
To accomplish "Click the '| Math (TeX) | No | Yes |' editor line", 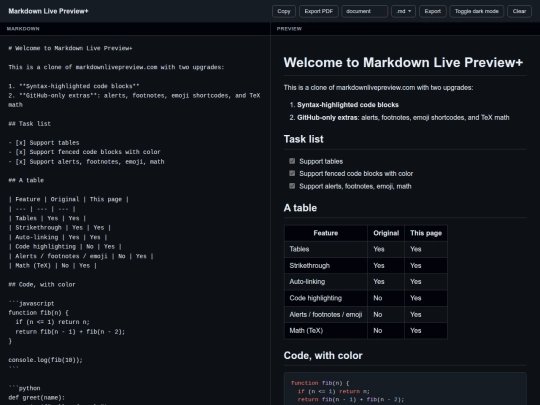I will tap(52, 266).
